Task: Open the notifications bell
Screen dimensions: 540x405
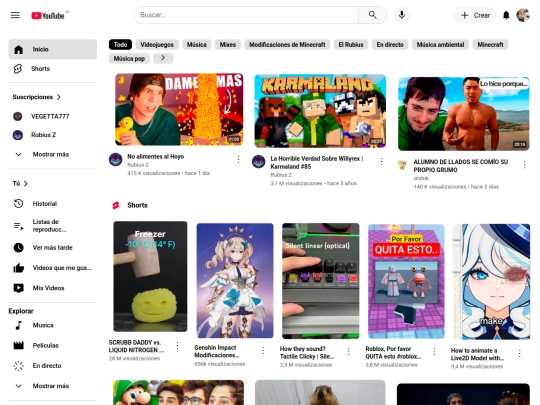Action: (x=506, y=15)
